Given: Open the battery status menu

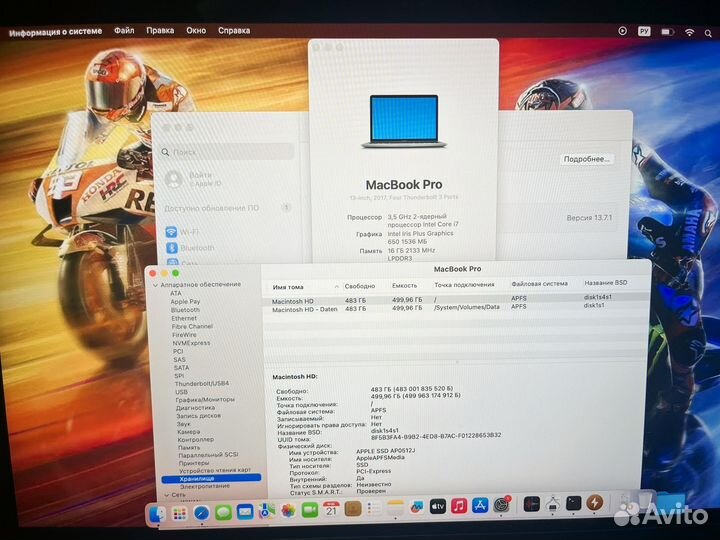Looking at the screenshot, I should click(667, 32).
